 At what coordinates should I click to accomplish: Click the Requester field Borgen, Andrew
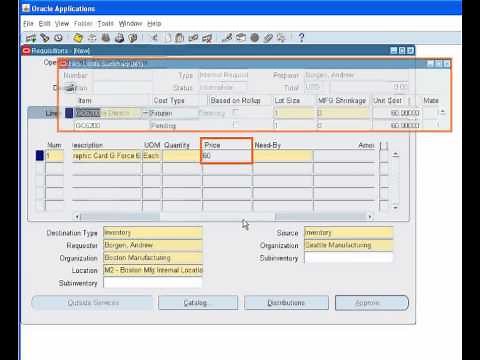pyautogui.click(x=153, y=245)
